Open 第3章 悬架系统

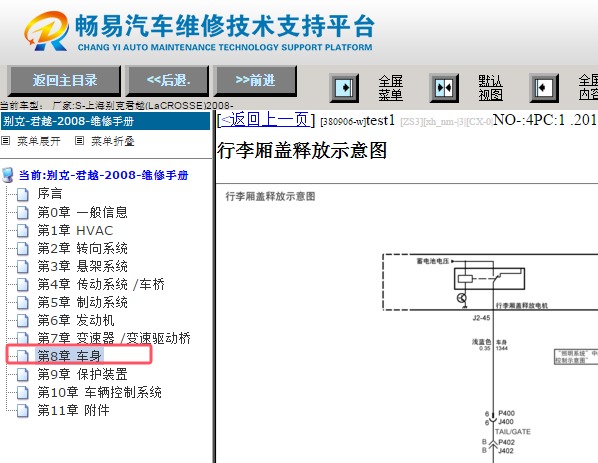[82, 266]
